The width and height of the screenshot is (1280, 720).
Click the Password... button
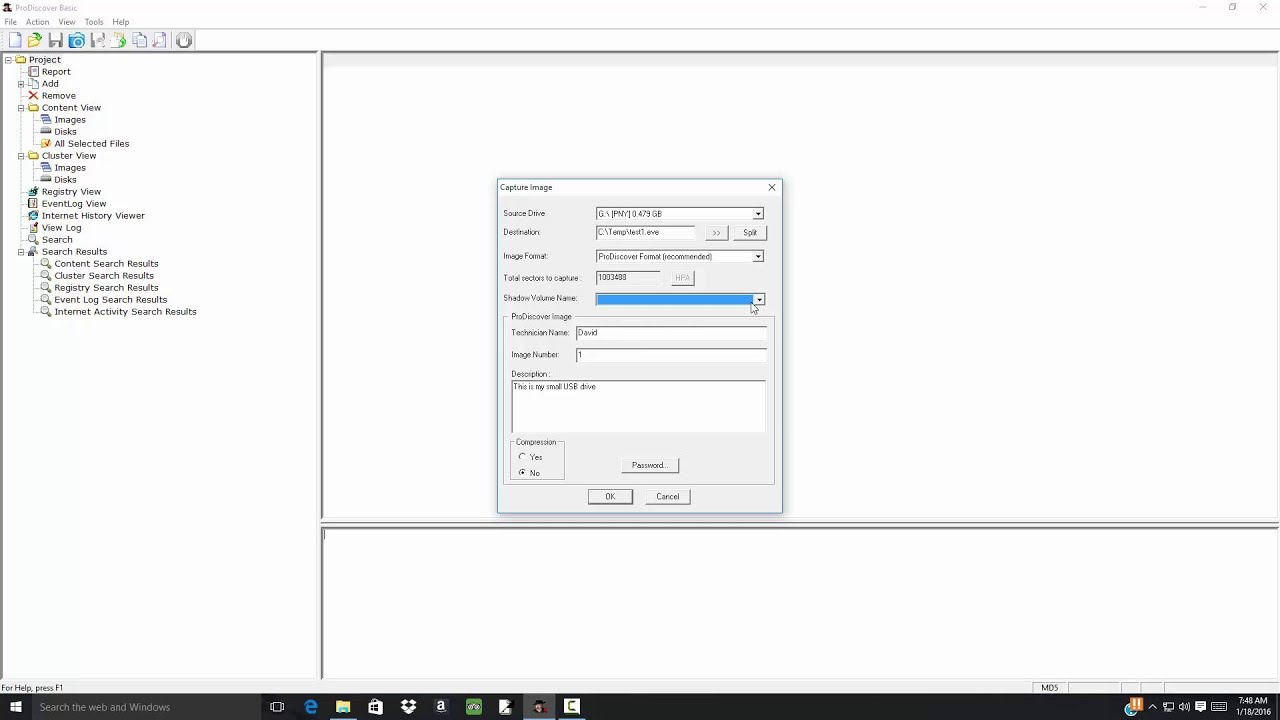point(649,465)
